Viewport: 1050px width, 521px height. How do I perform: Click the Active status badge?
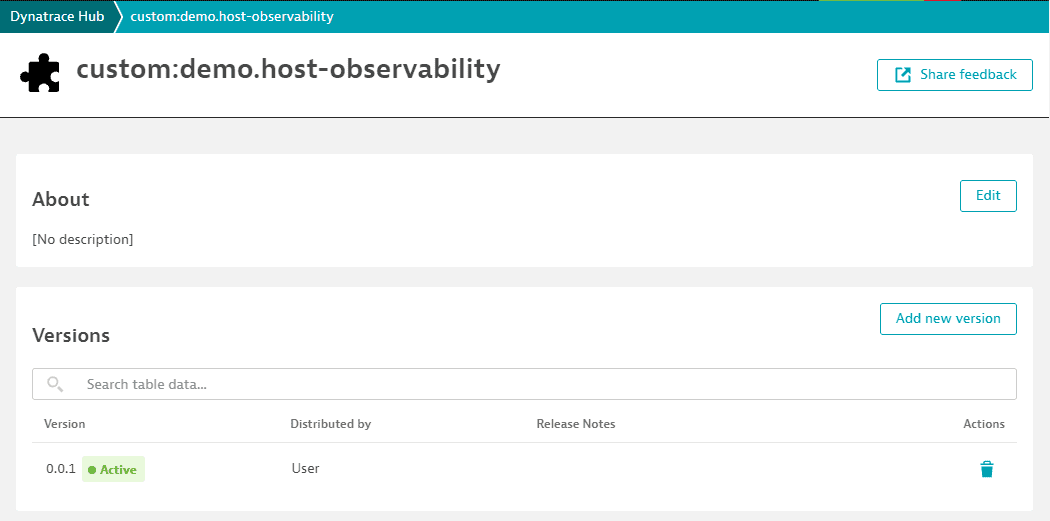(x=113, y=469)
